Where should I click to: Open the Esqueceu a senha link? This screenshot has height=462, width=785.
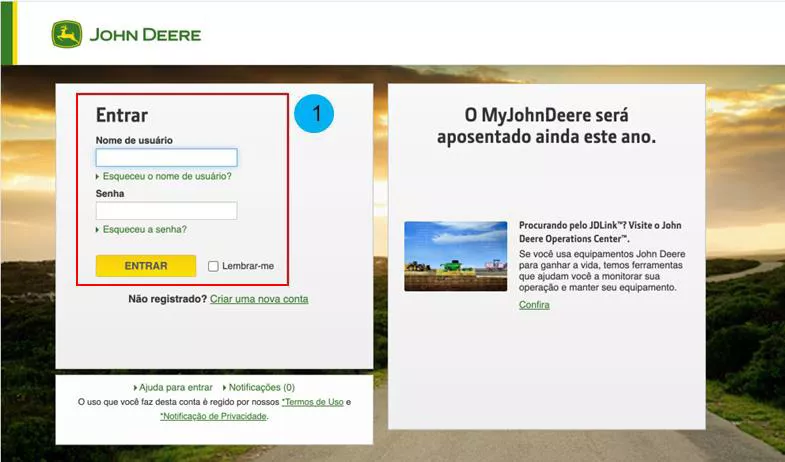tap(144, 229)
